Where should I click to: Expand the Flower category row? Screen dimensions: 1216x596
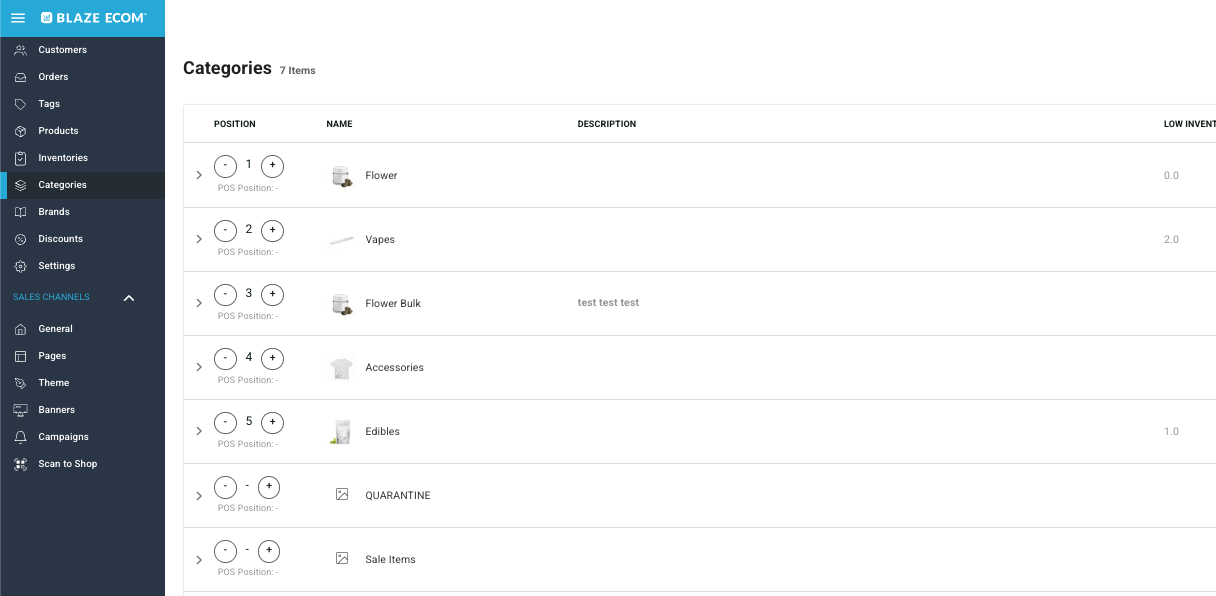tap(199, 175)
